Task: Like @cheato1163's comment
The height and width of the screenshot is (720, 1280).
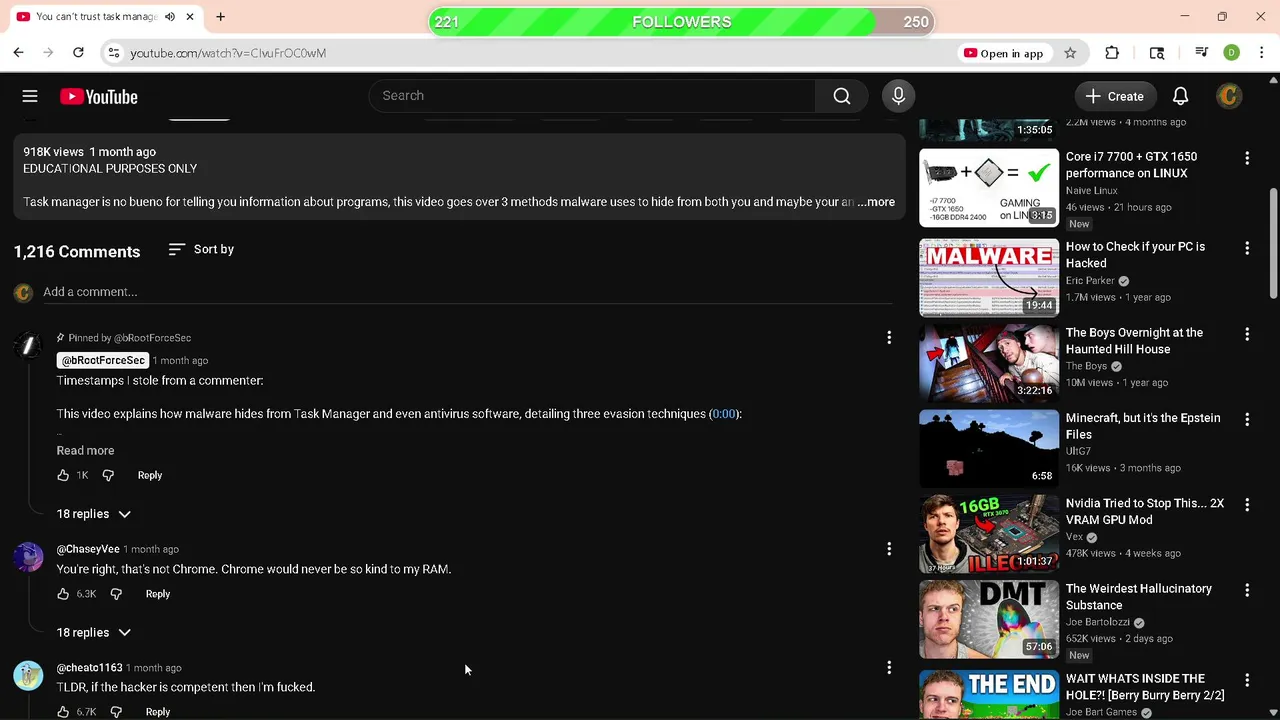Action: click(63, 712)
